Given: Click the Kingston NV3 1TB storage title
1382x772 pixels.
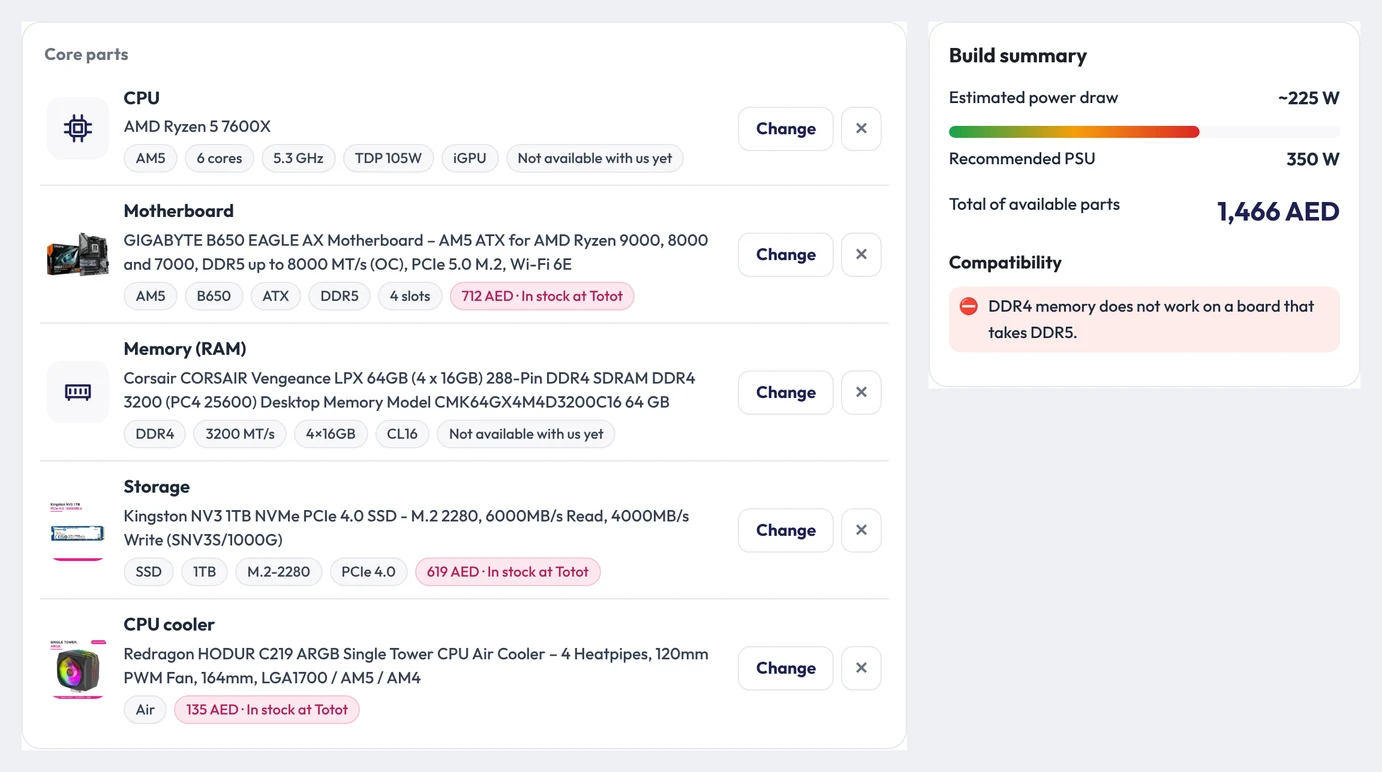Looking at the screenshot, I should 407,529.
